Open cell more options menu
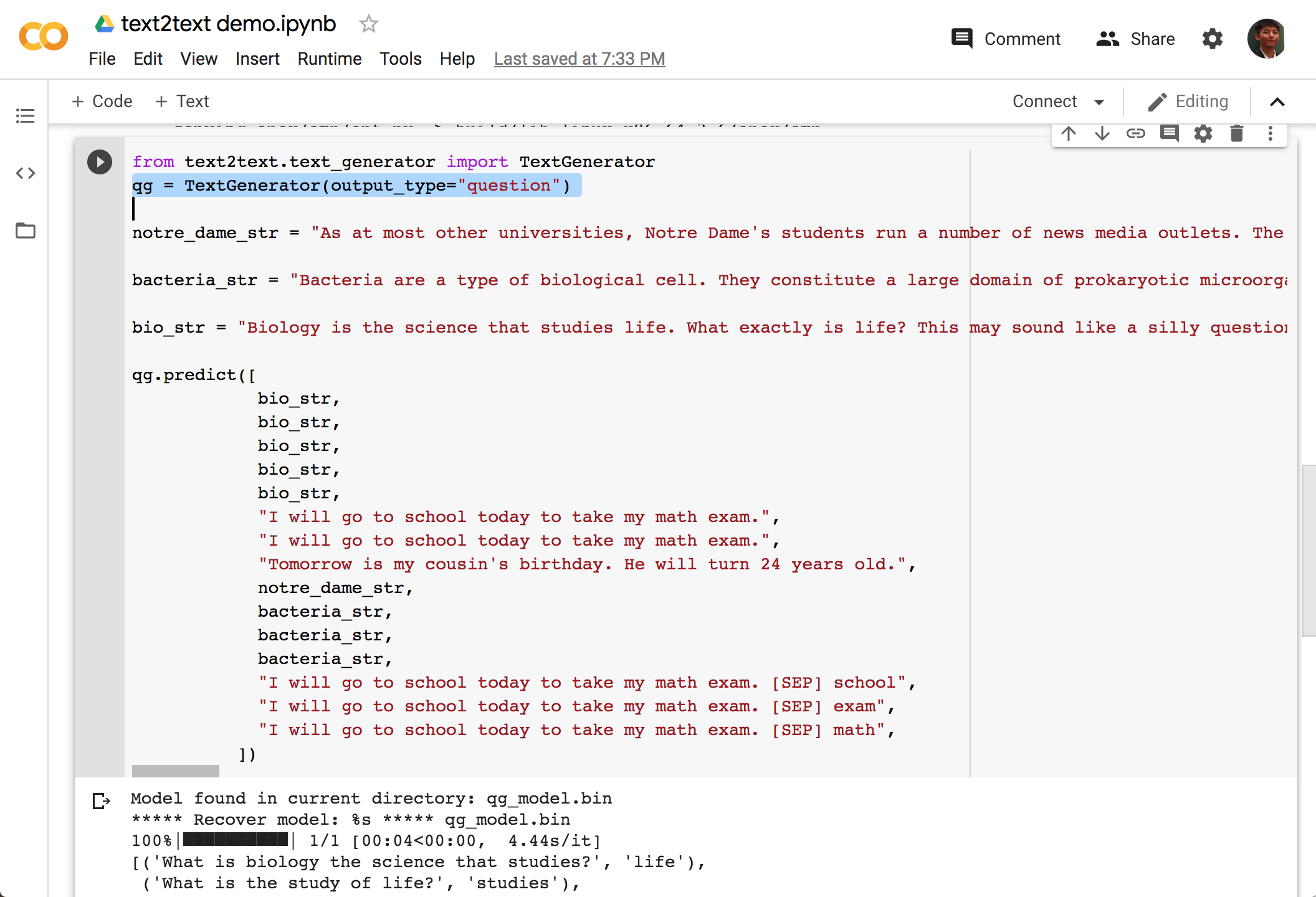This screenshot has height=897, width=1316. pos(1270,134)
